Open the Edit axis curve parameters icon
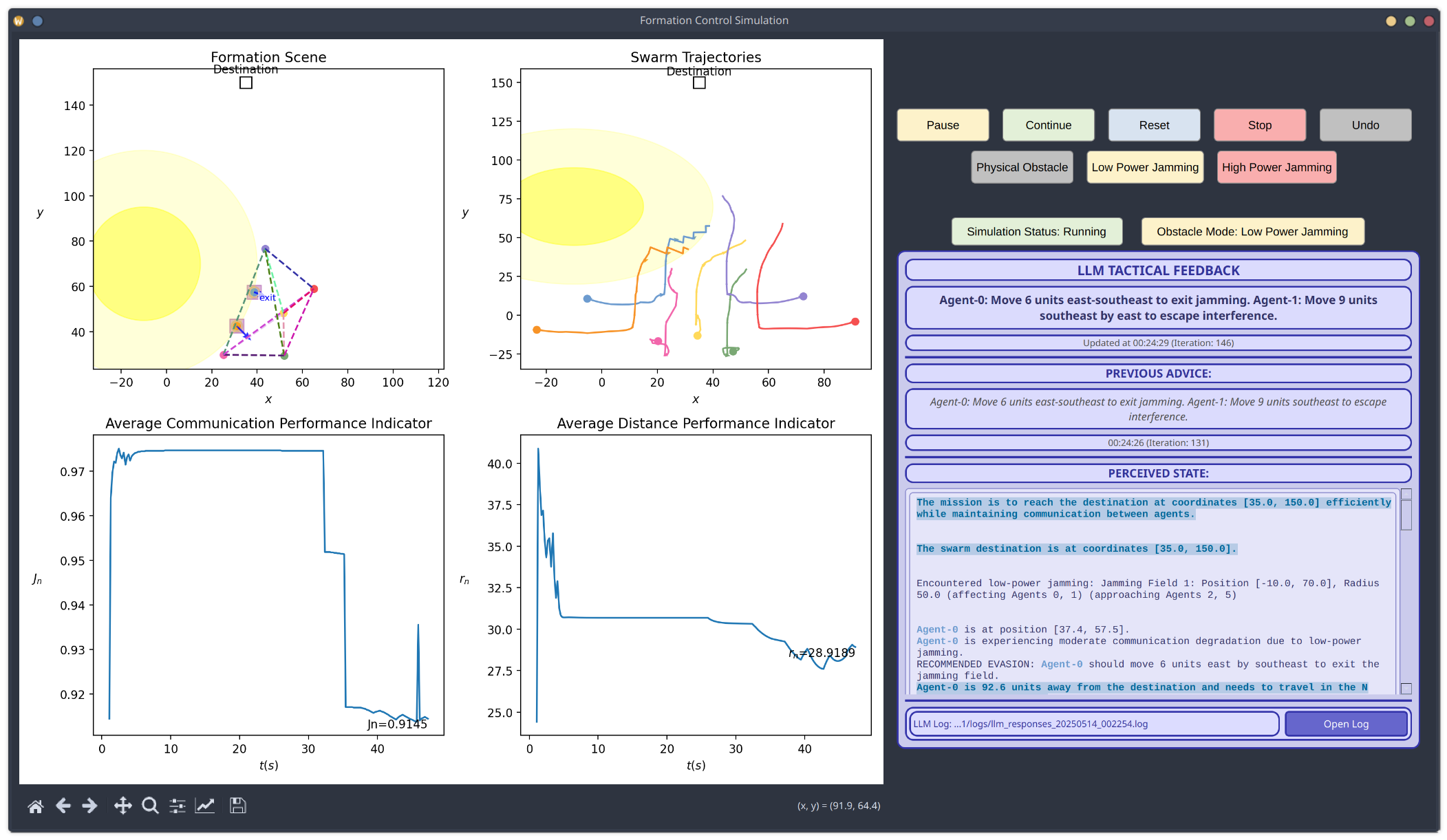The height and width of the screenshot is (840, 1447). point(205,806)
